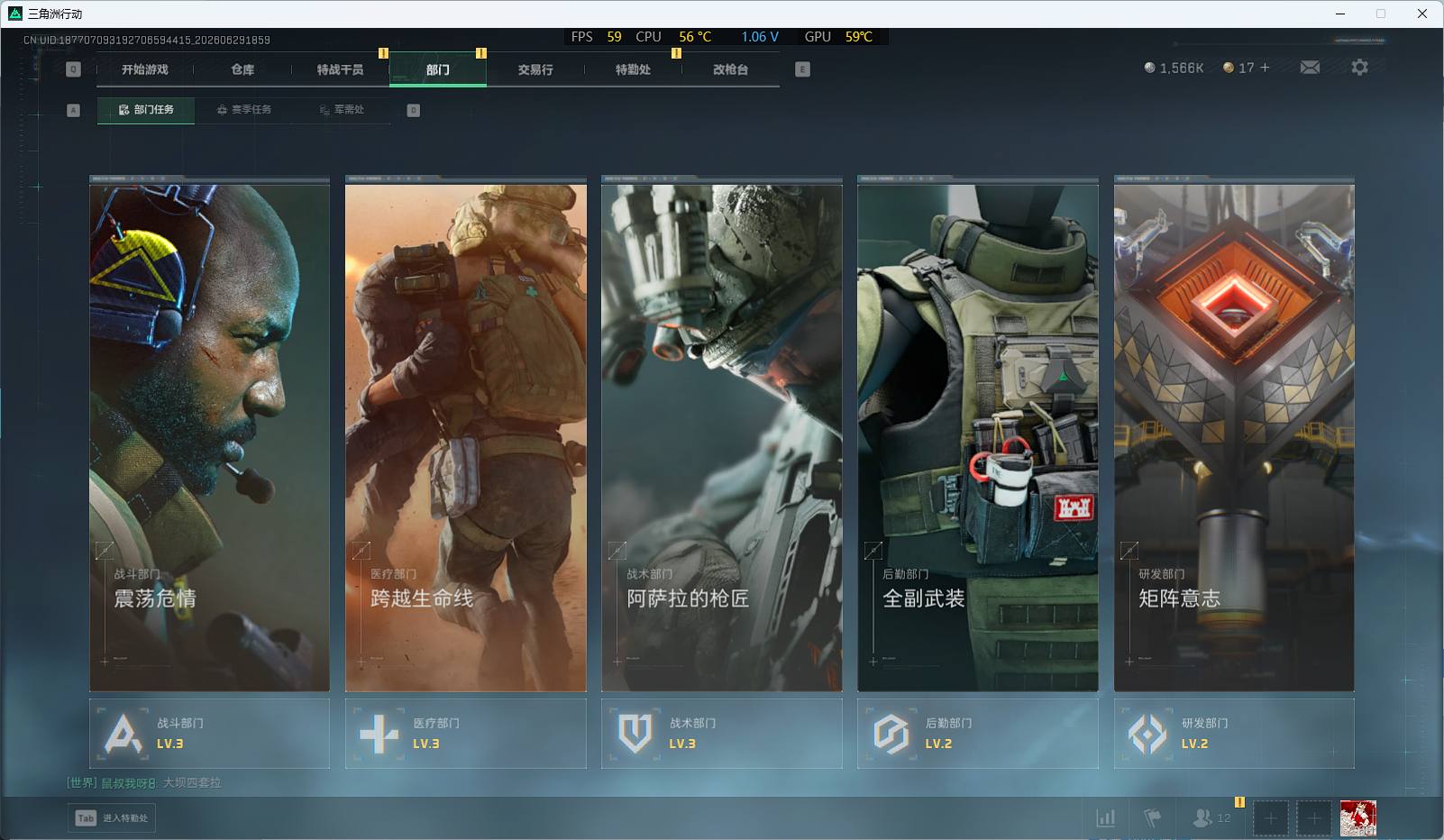Screen dimensions: 1444x840
Task: Open the statistics bar chart icon
Action: (x=1105, y=818)
